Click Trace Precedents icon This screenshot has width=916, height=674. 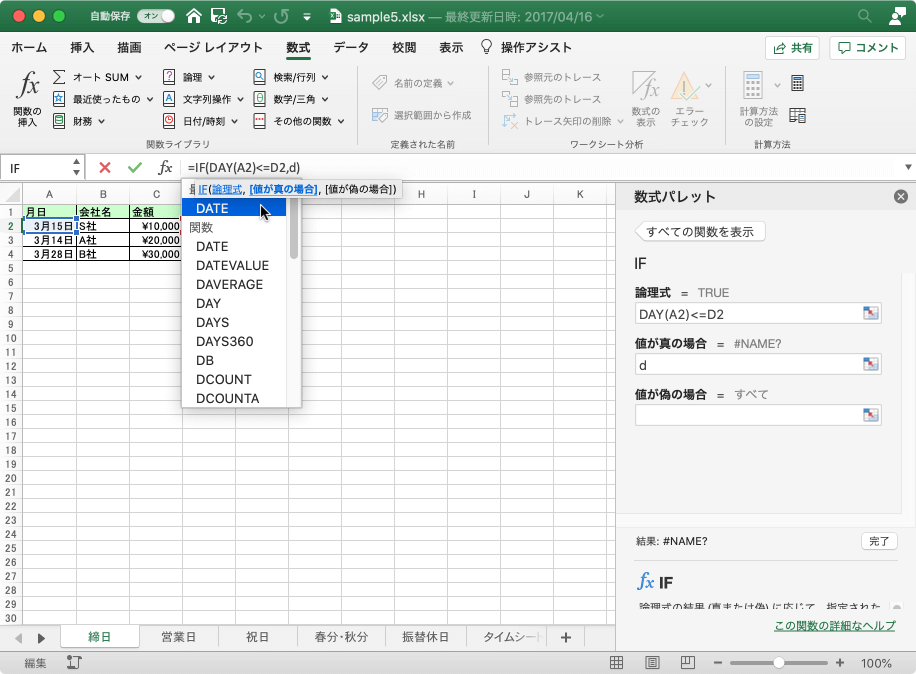[x=509, y=77]
